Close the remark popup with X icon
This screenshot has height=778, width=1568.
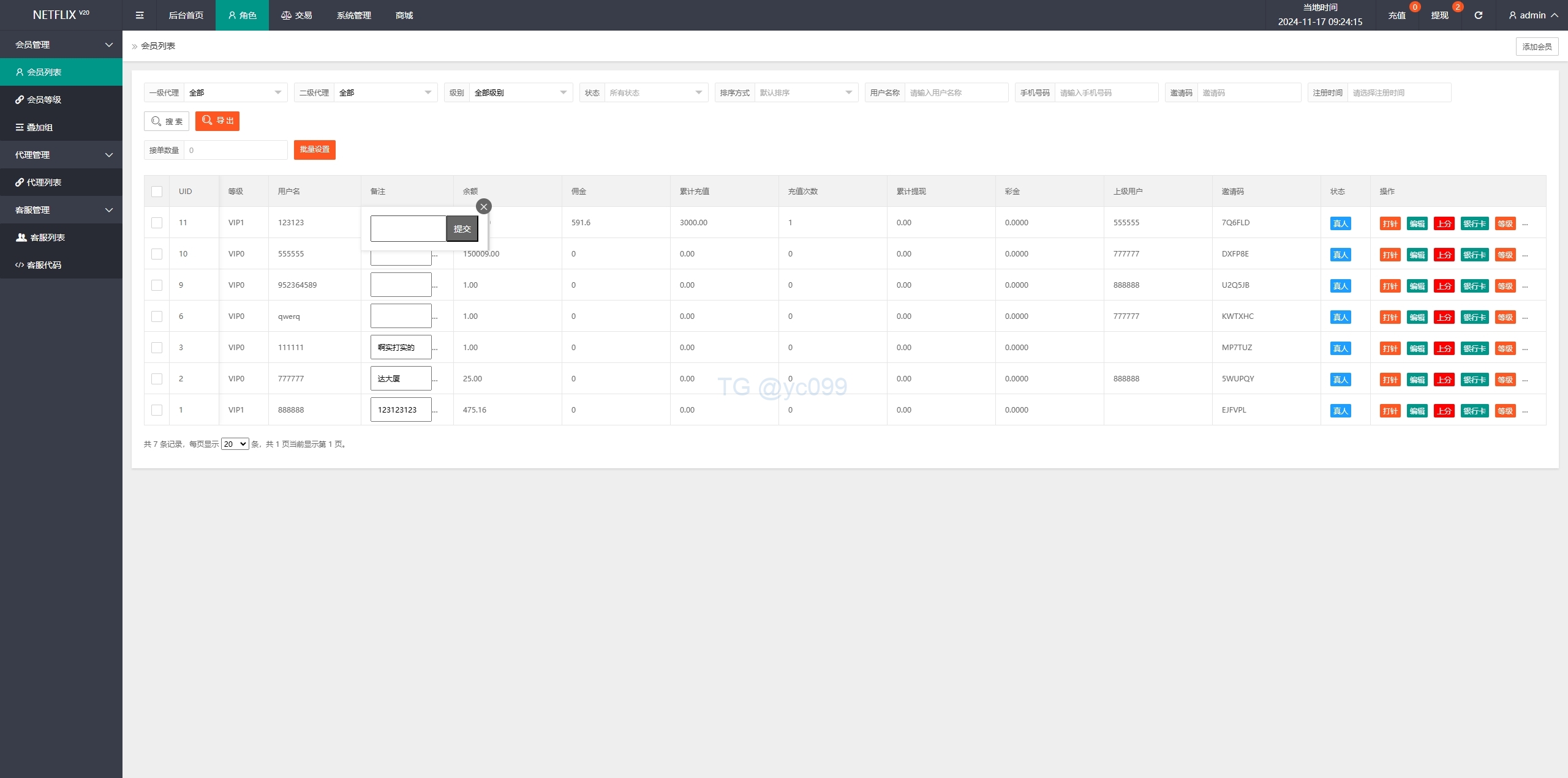(x=484, y=207)
